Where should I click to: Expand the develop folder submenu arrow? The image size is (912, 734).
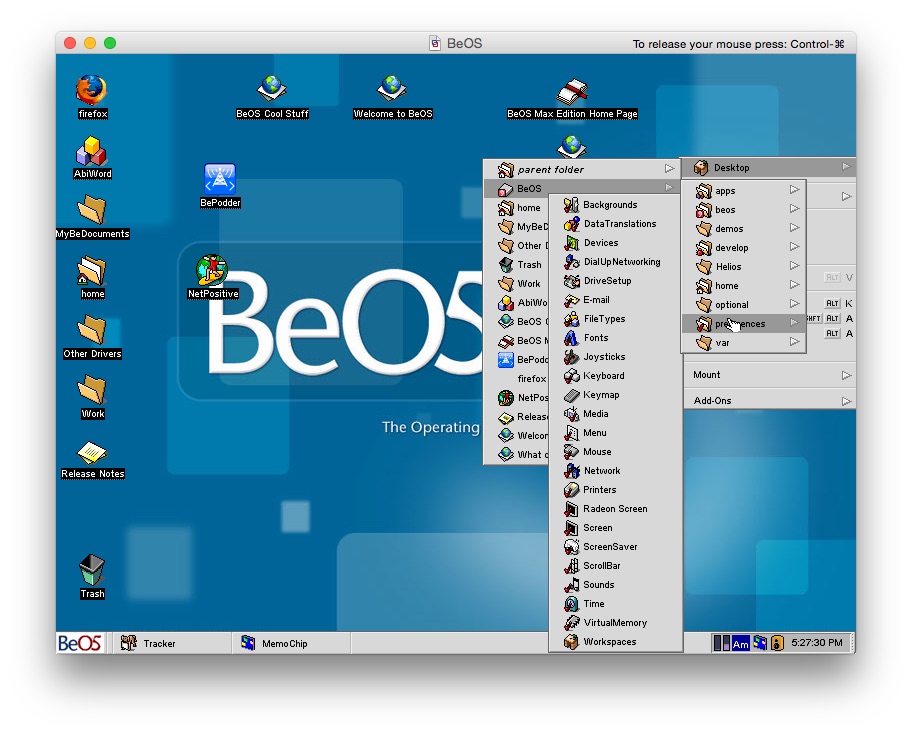click(x=795, y=247)
